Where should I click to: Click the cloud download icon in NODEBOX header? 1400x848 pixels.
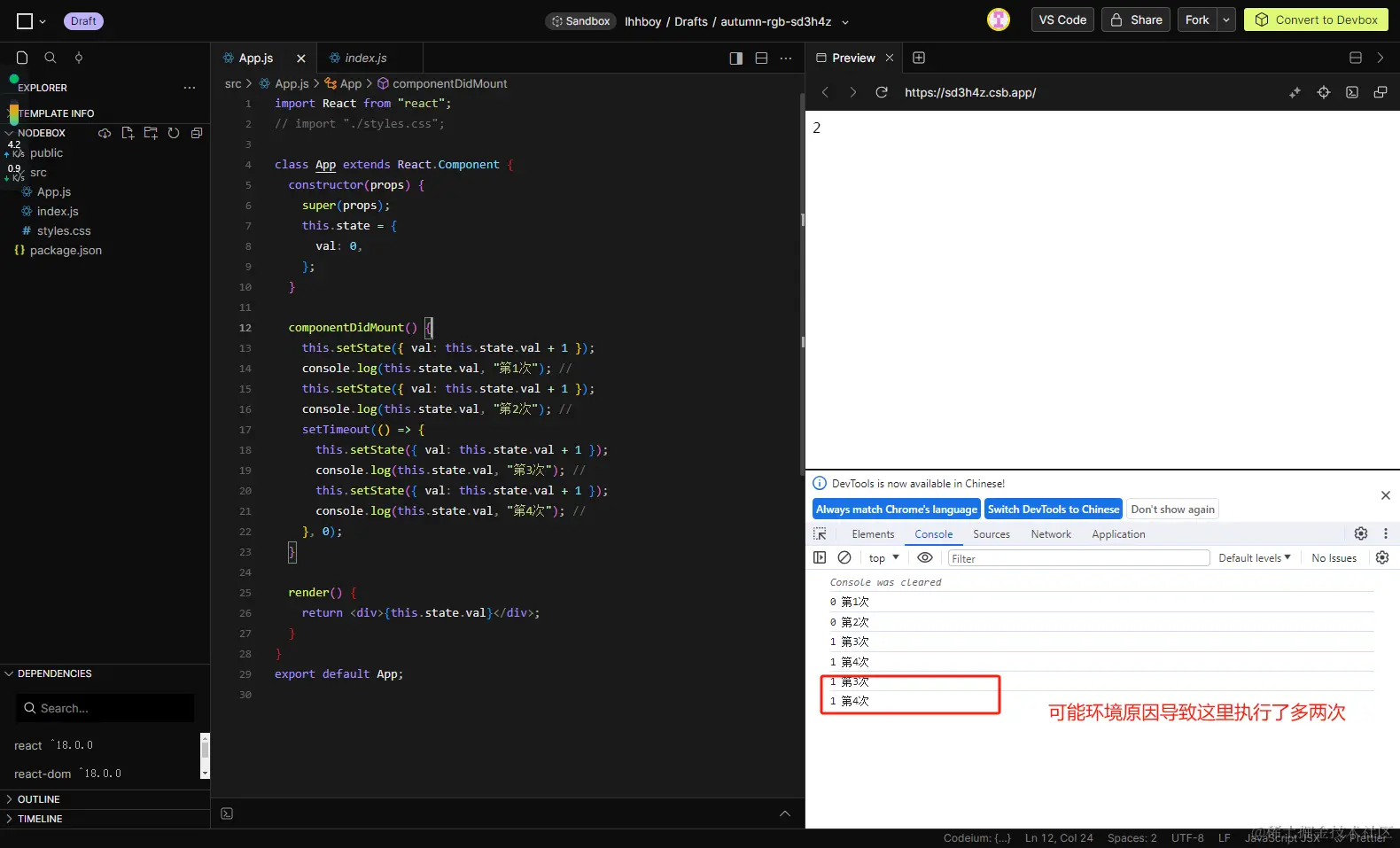point(105,133)
